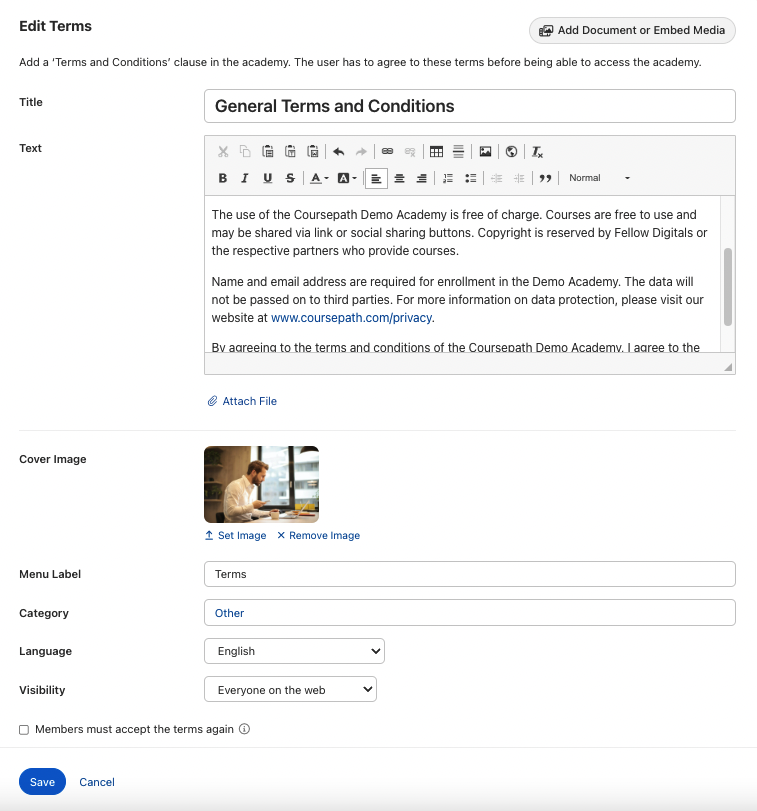Click Add Document or Embed Media

[x=632, y=30]
